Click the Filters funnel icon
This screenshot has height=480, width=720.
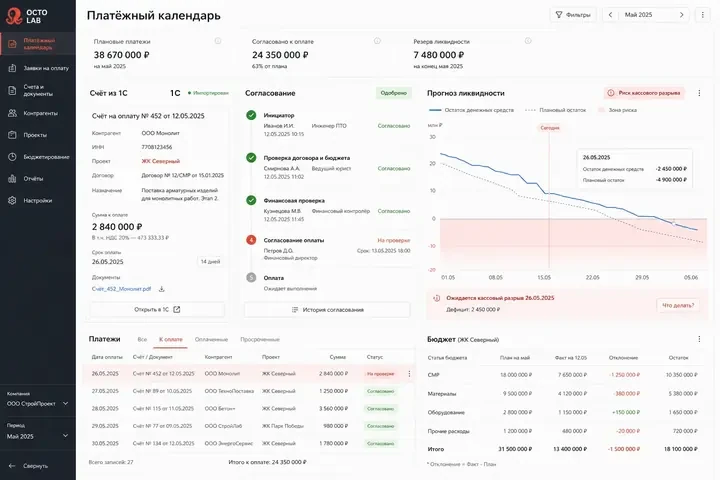[x=559, y=15]
